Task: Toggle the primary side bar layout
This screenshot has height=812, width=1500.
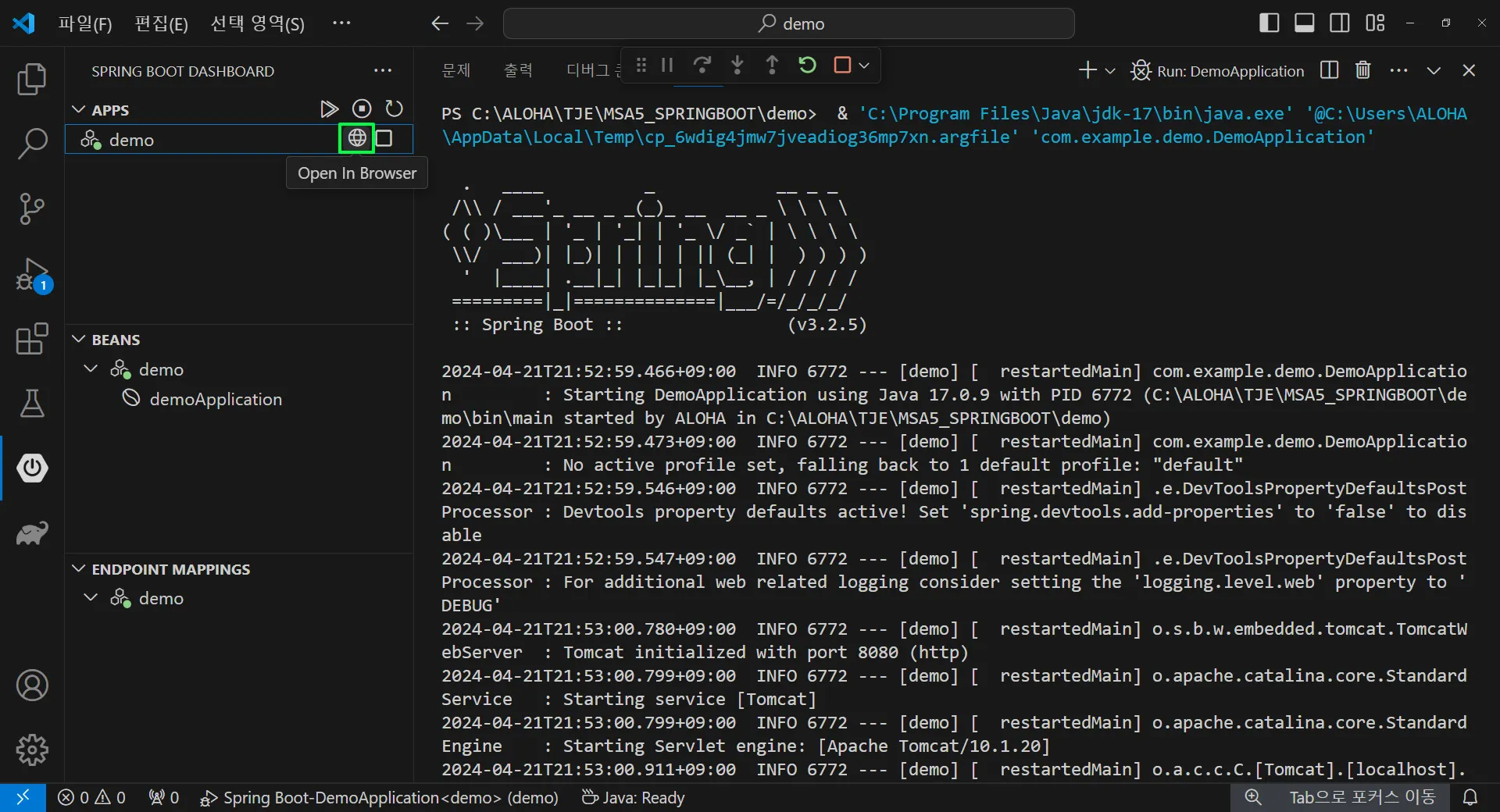Action: point(1269,23)
